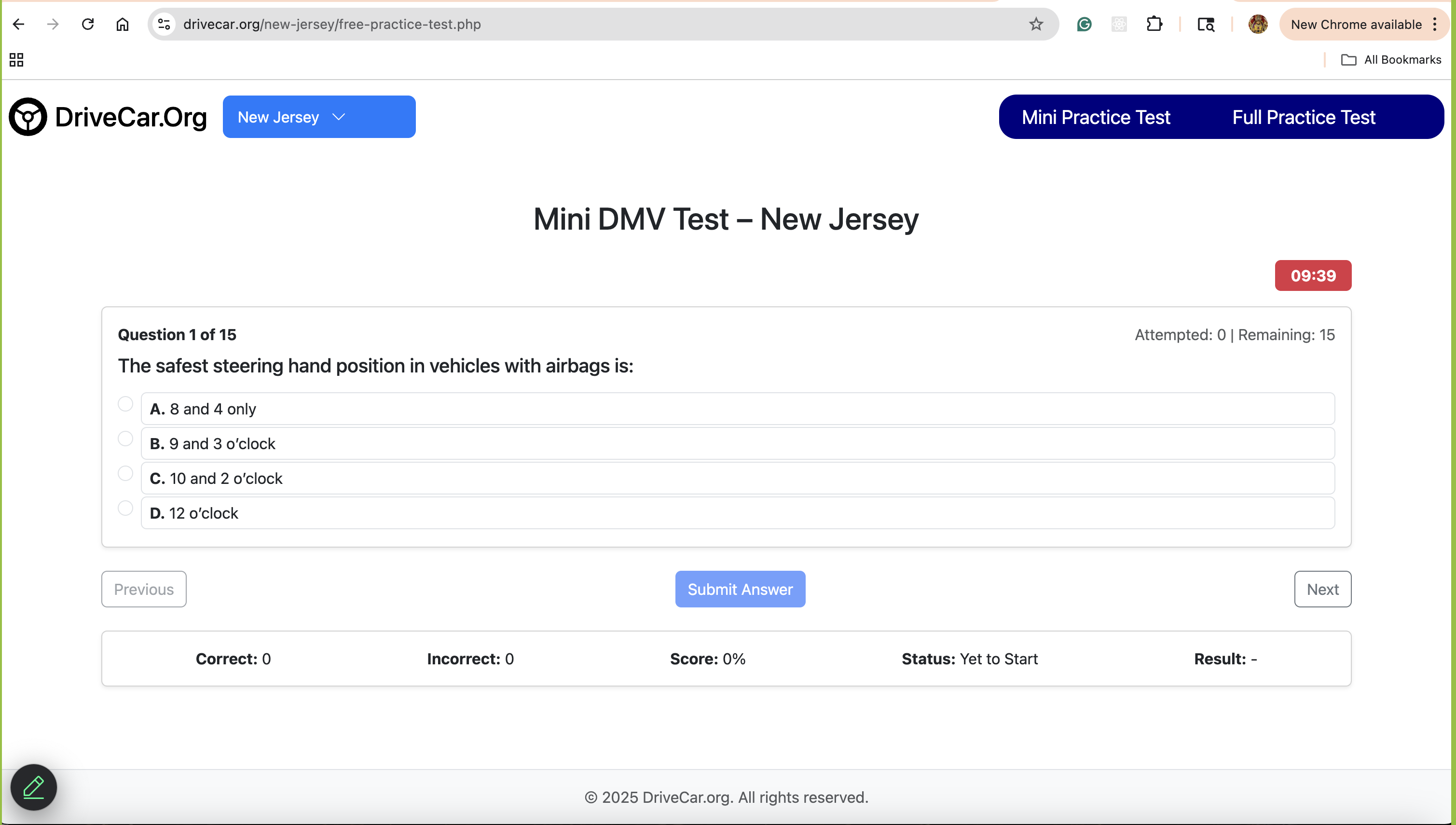
Task: Open the Grammarly extension icon
Action: 1084,25
